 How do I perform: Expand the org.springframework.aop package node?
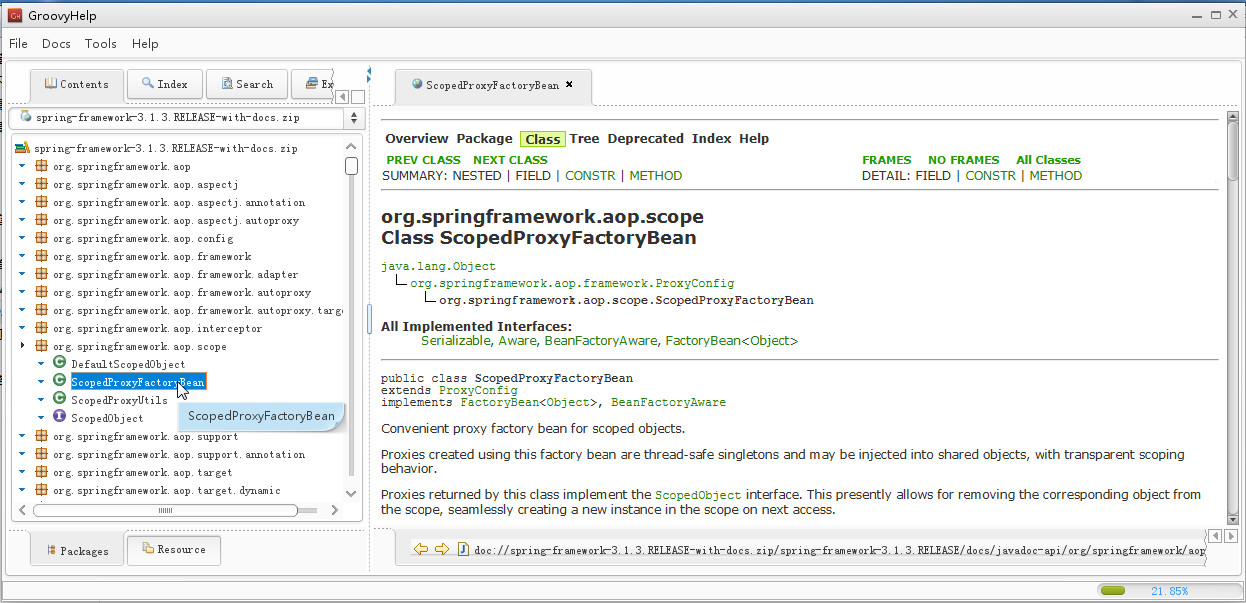coord(22,167)
